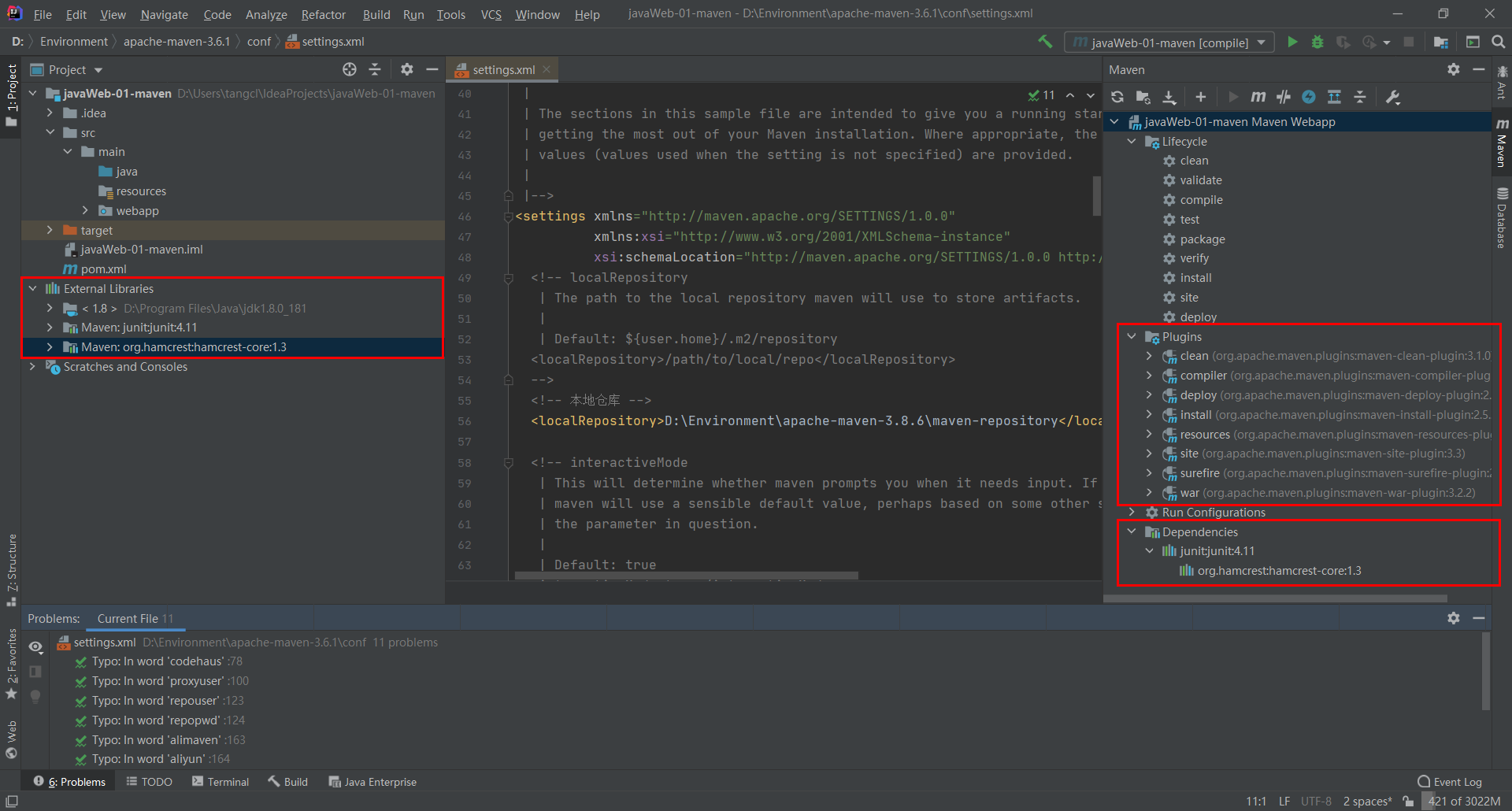Expand the target folder

coord(50,230)
